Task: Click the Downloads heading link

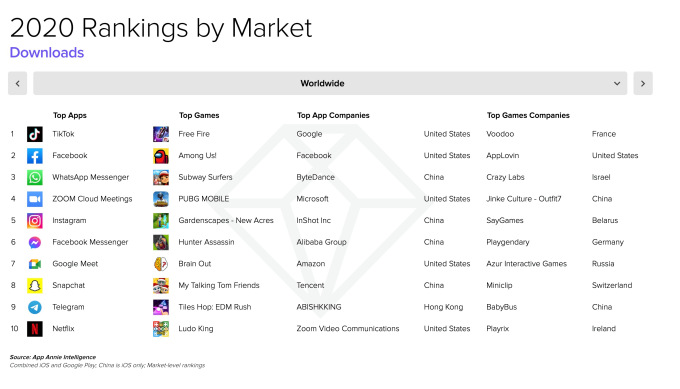Action: click(47, 52)
